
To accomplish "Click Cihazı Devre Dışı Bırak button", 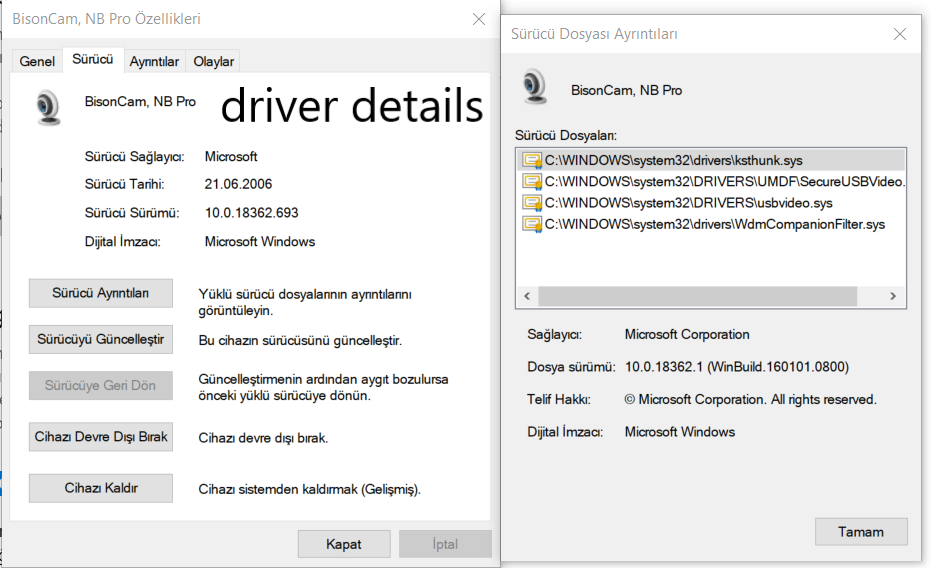I will point(100,437).
